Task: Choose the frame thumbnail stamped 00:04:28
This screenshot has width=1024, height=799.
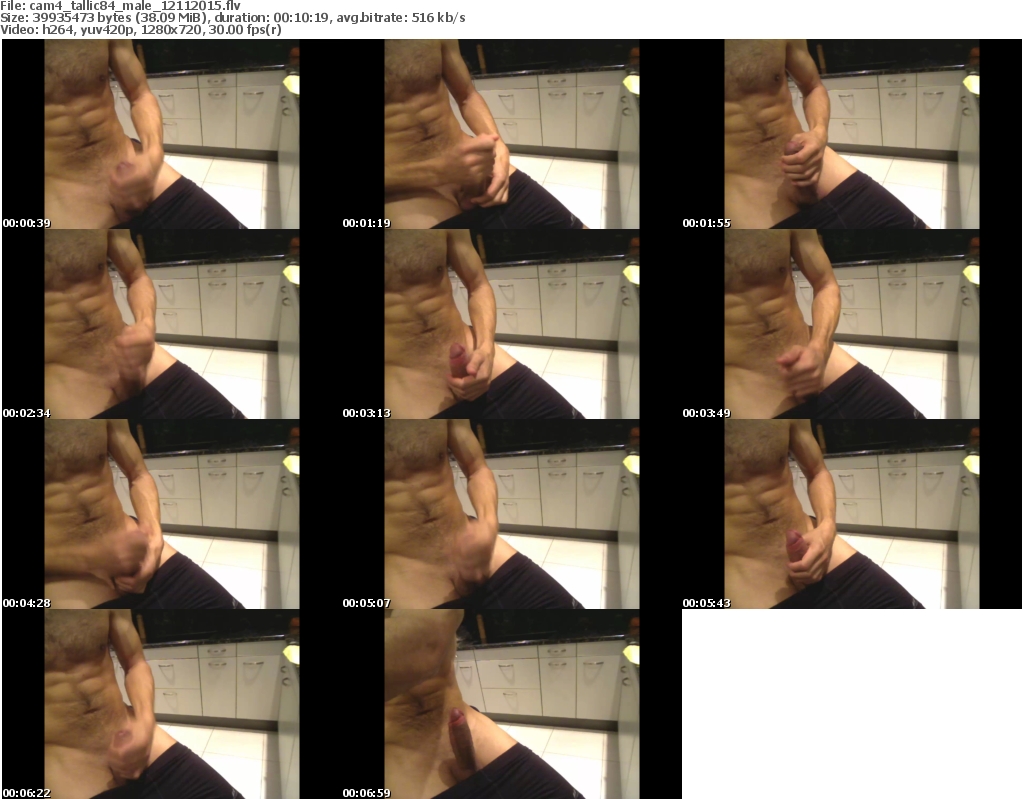Action: point(172,514)
